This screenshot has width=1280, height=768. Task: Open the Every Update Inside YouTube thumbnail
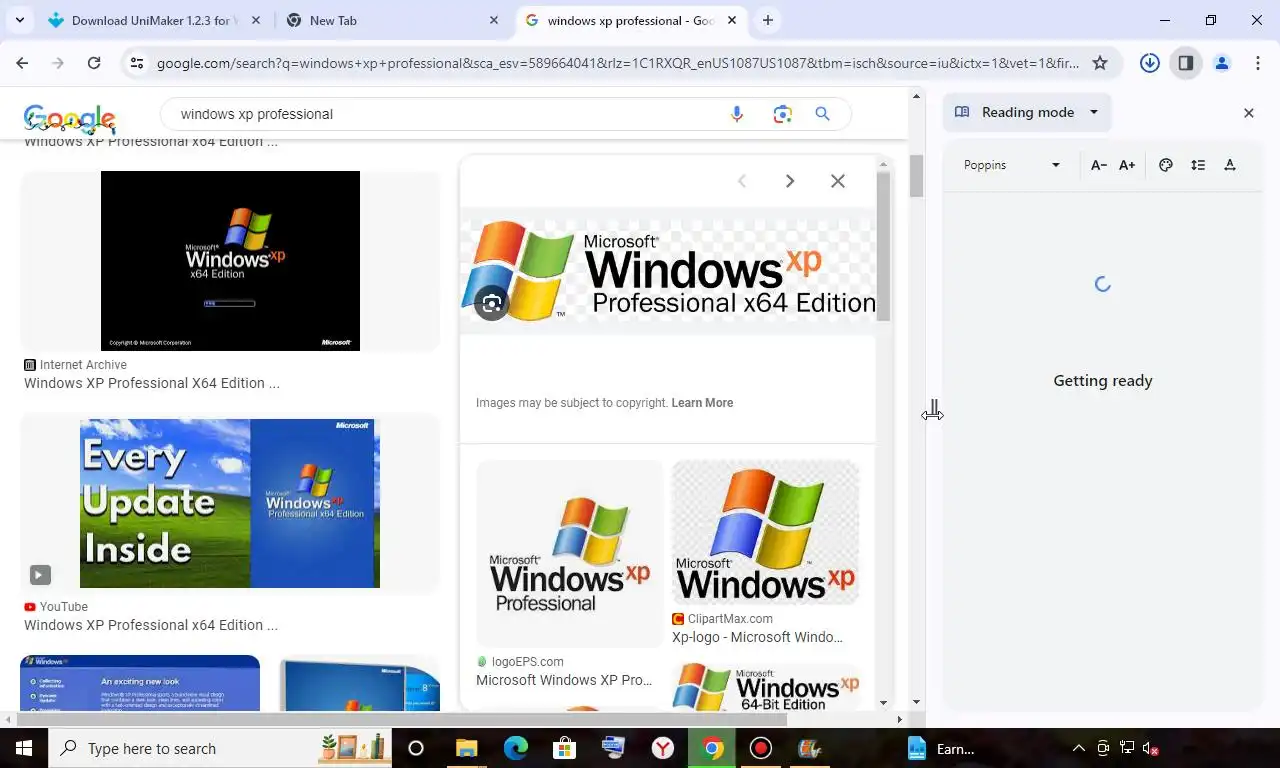coord(230,503)
